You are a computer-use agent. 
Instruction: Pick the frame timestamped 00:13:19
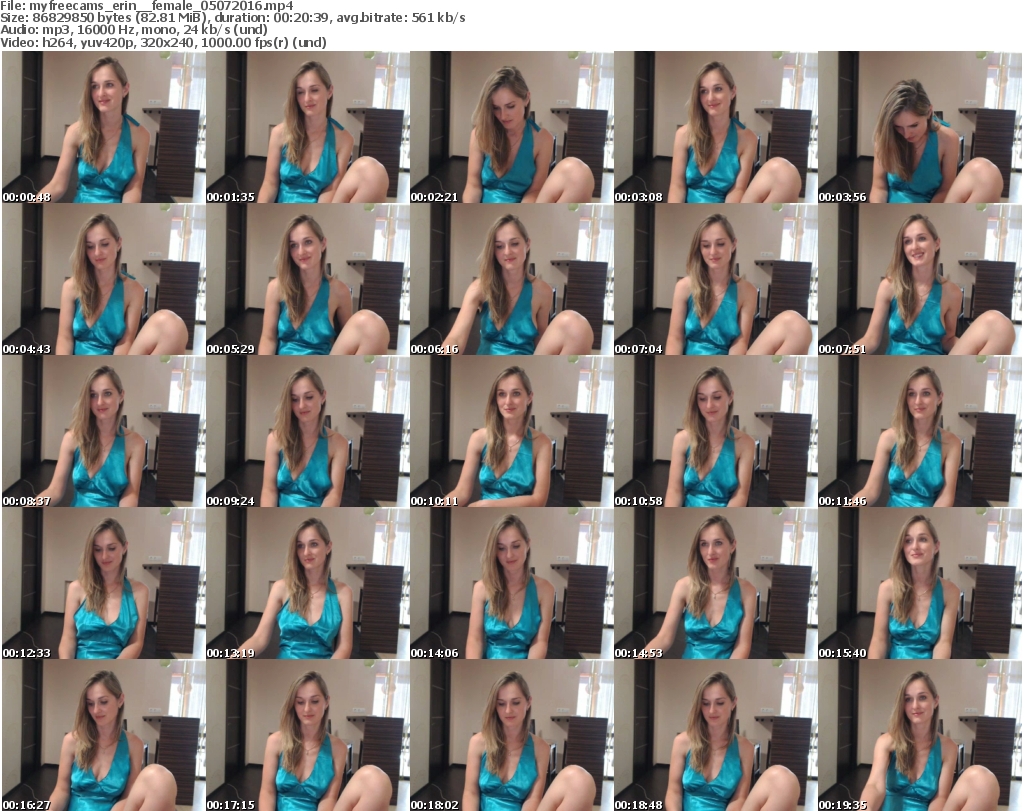(308, 583)
